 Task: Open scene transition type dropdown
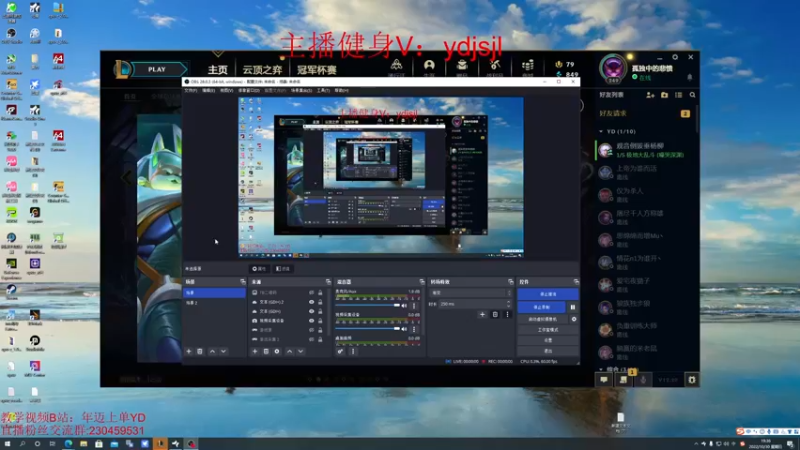pyautogui.click(x=470, y=293)
